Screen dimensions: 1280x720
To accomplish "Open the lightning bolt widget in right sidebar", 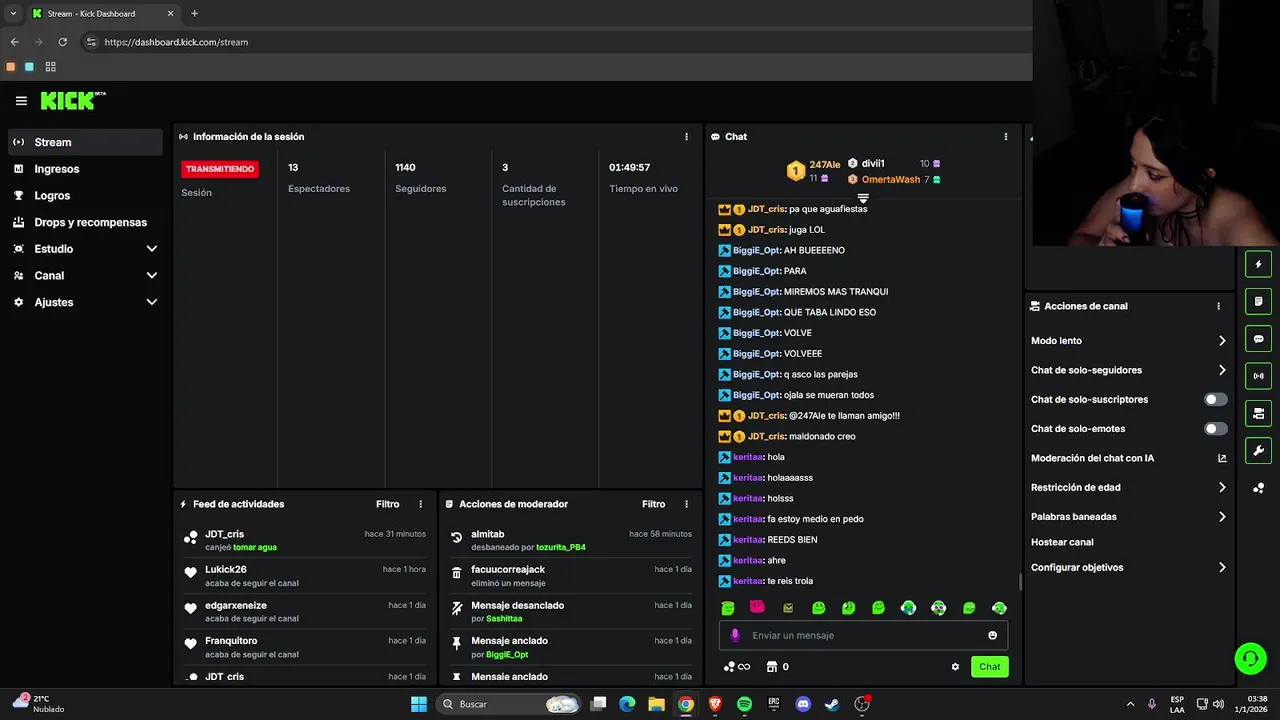I will [x=1258, y=265].
